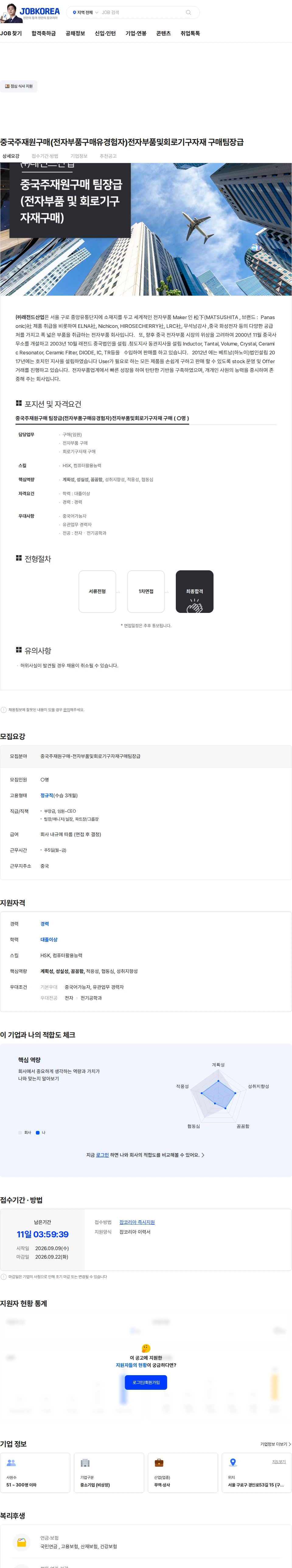292x1568 pixels.
Task: Open the 공채정보 menu
Action: tap(75, 33)
